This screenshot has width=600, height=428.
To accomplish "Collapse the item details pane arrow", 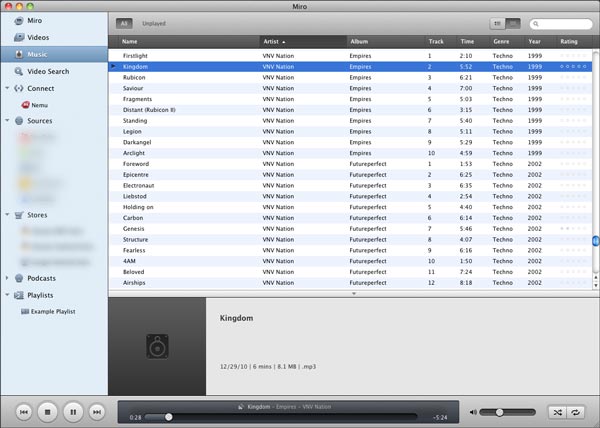I will (x=354, y=294).
